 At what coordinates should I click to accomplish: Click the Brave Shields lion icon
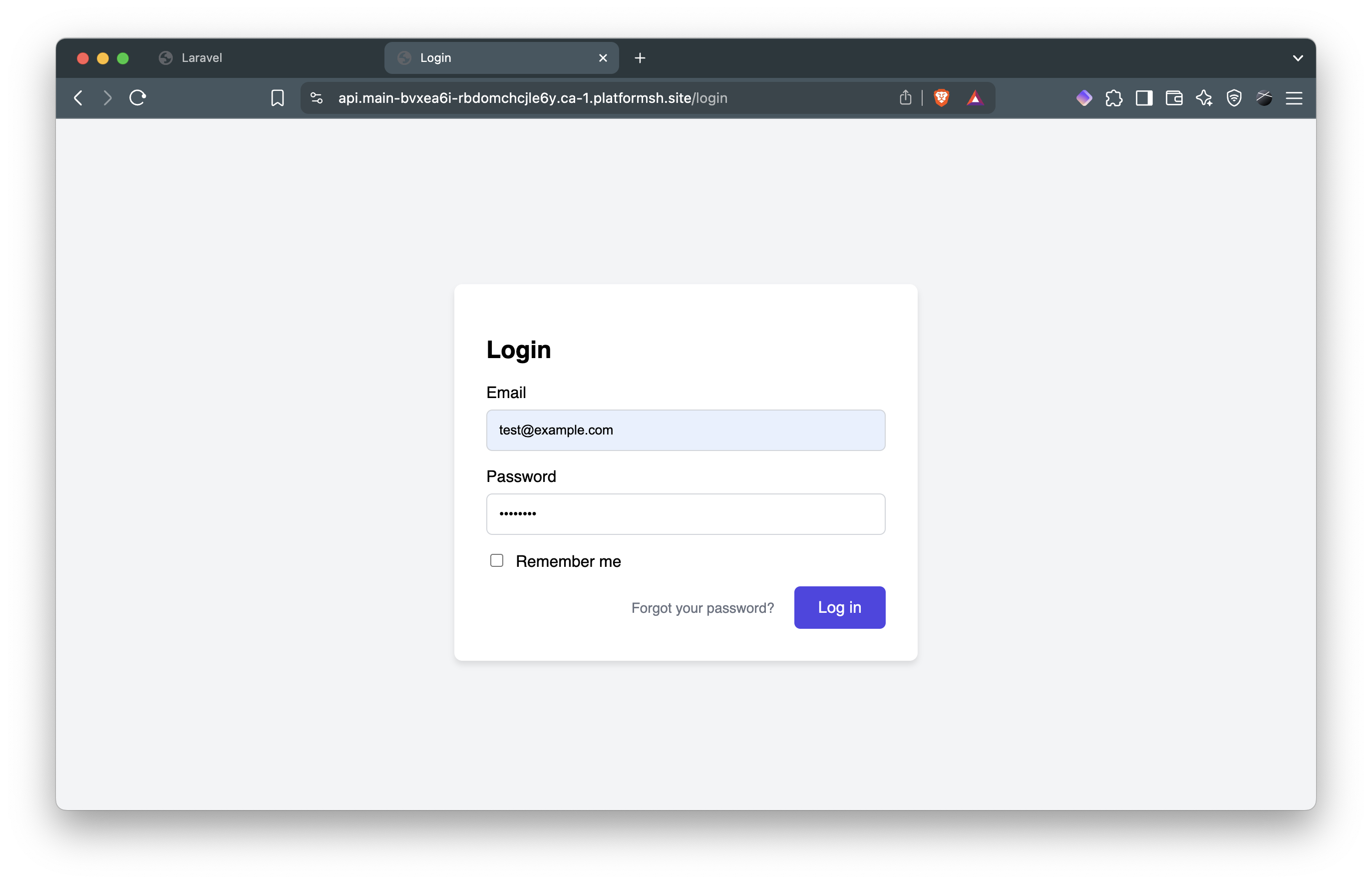[941, 98]
